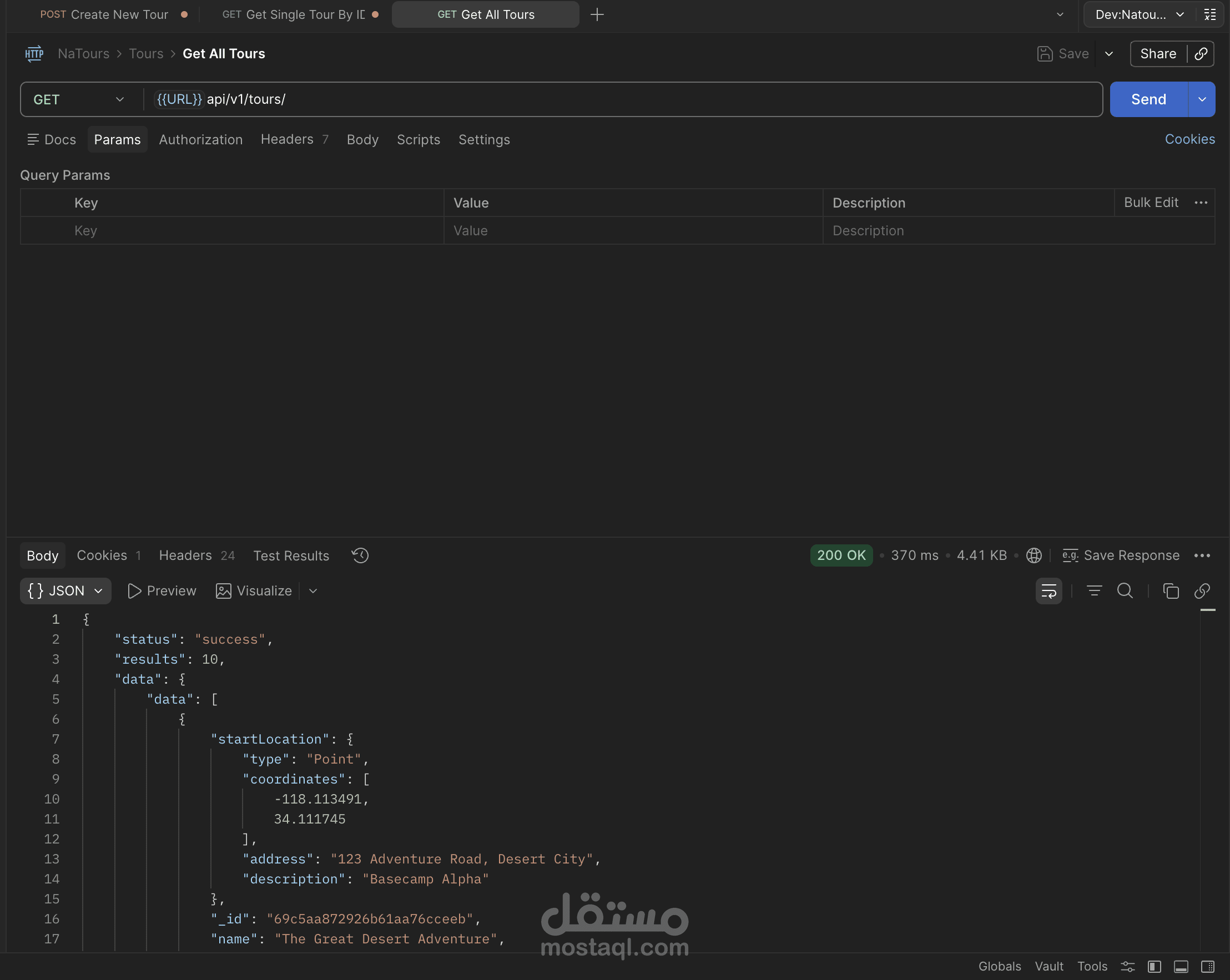Toggle word wrap in response viewer
Viewport: 1230px width, 980px height.
tap(1048, 591)
